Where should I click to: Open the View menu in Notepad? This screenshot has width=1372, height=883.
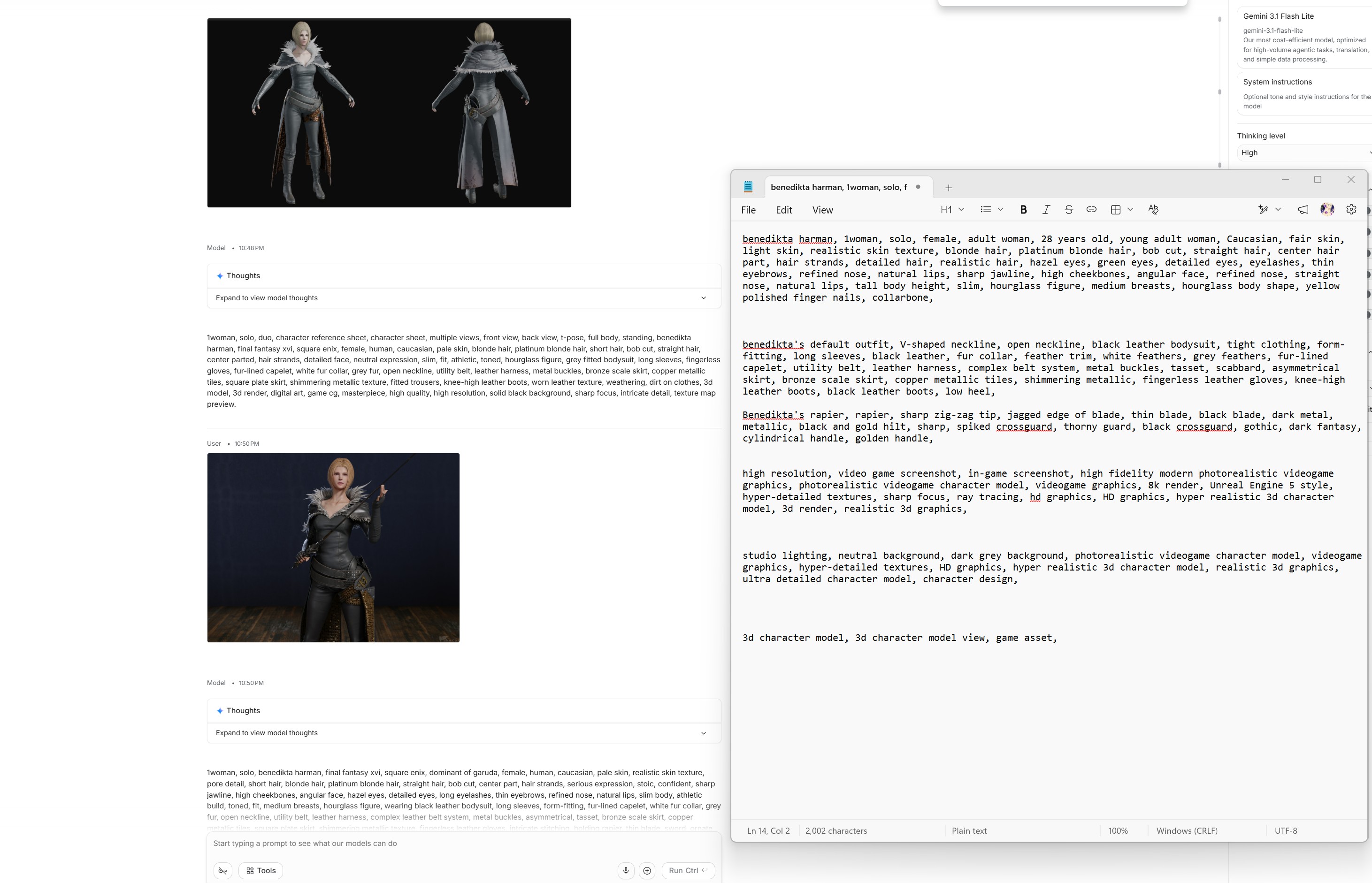coord(822,210)
